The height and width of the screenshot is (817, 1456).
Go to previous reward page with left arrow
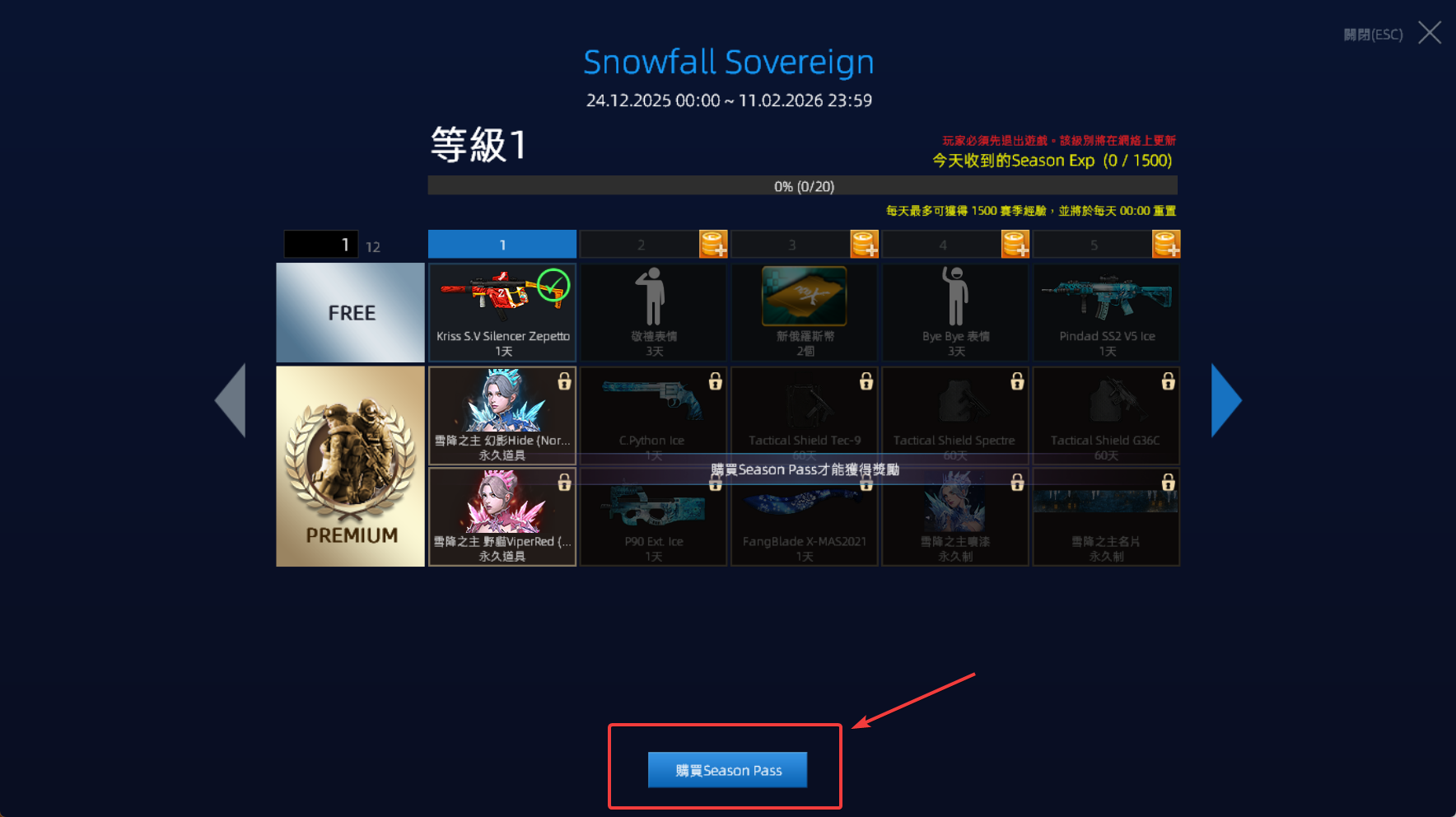231,400
